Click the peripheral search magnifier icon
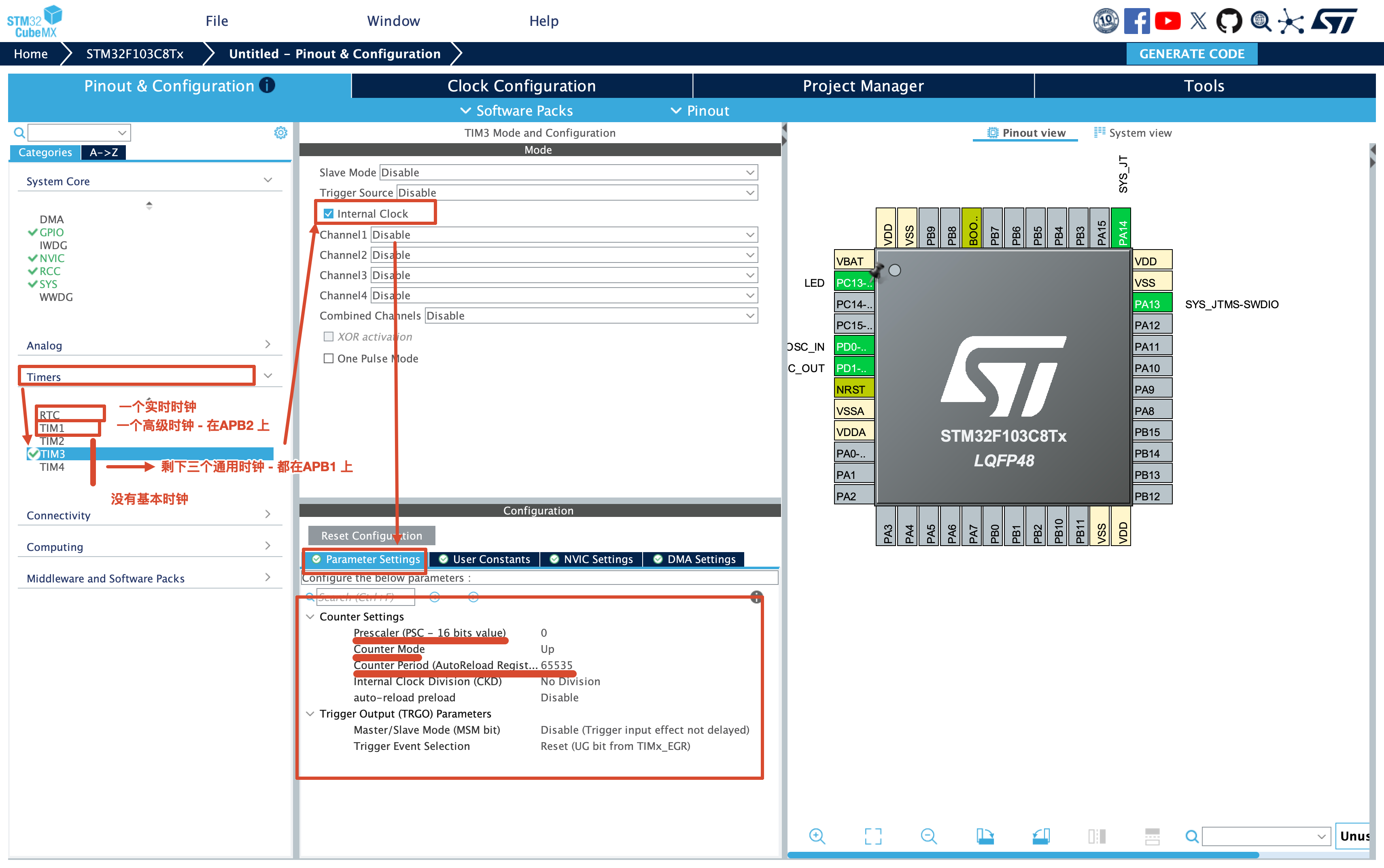 click(x=19, y=133)
